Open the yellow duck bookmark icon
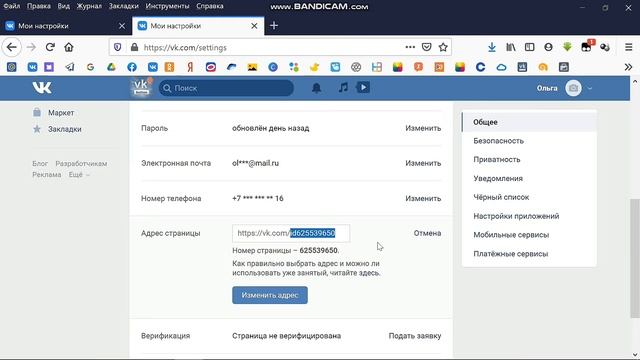 [314, 67]
